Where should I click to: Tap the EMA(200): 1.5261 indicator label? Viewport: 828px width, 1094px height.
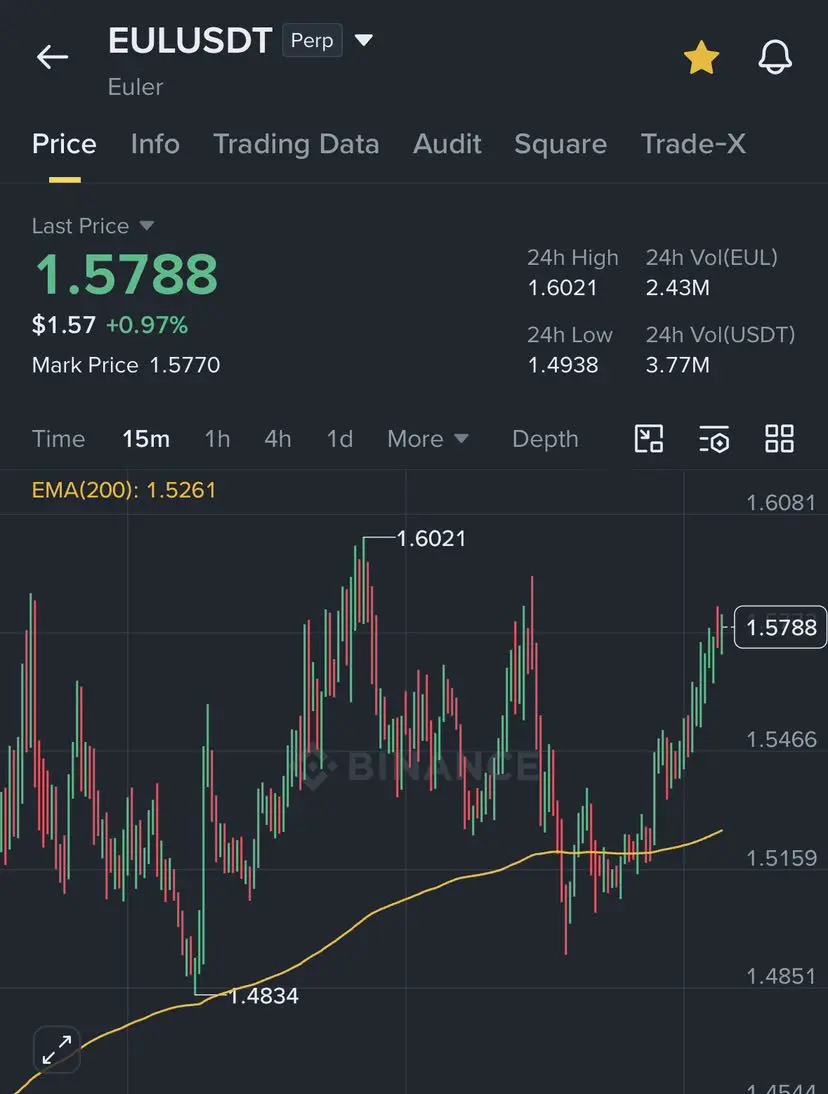(123, 490)
